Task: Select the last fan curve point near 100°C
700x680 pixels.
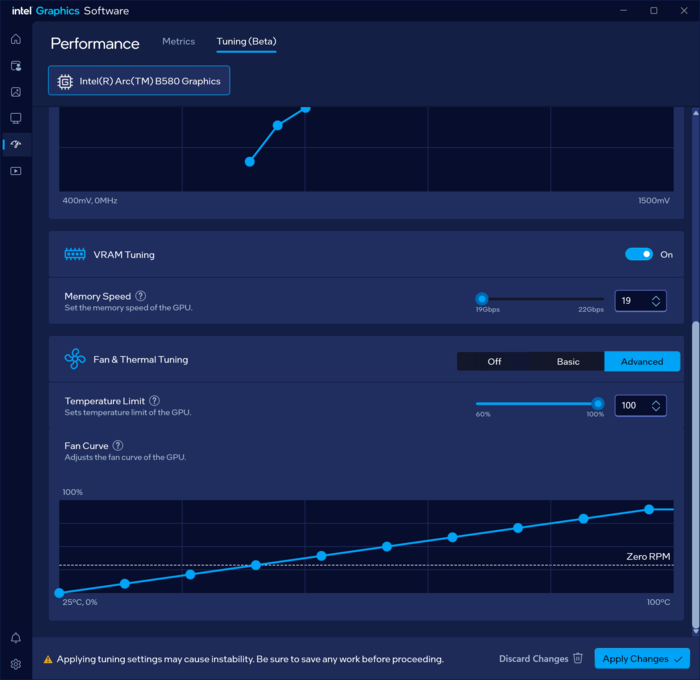Action: tap(649, 509)
